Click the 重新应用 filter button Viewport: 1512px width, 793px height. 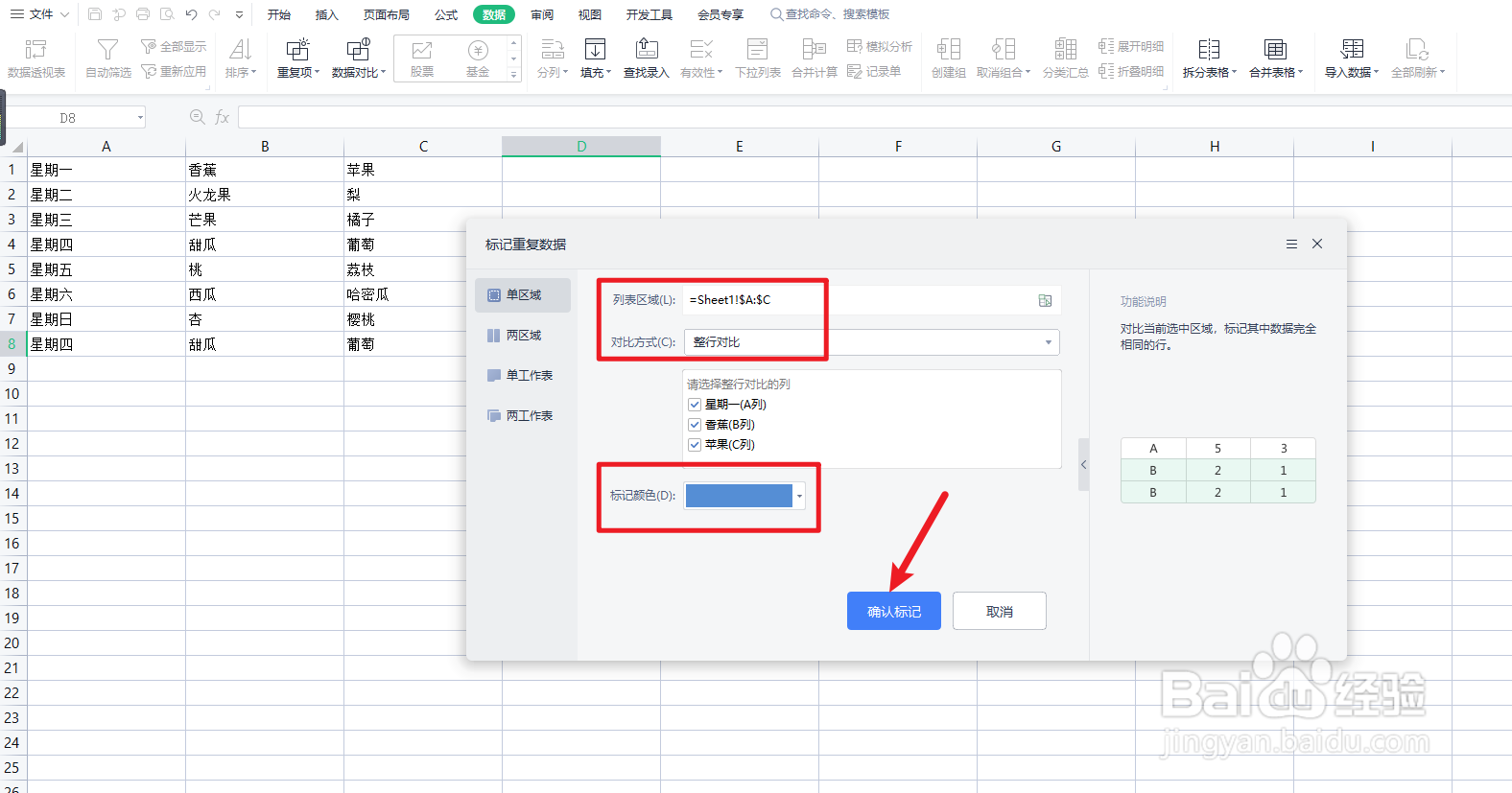click(174, 71)
